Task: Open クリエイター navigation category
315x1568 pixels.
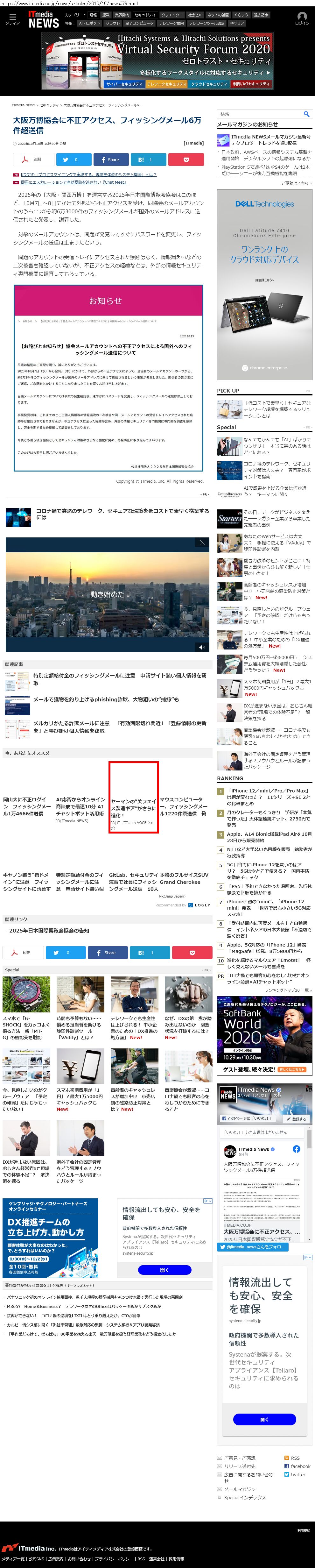Action: pyautogui.click(x=171, y=15)
